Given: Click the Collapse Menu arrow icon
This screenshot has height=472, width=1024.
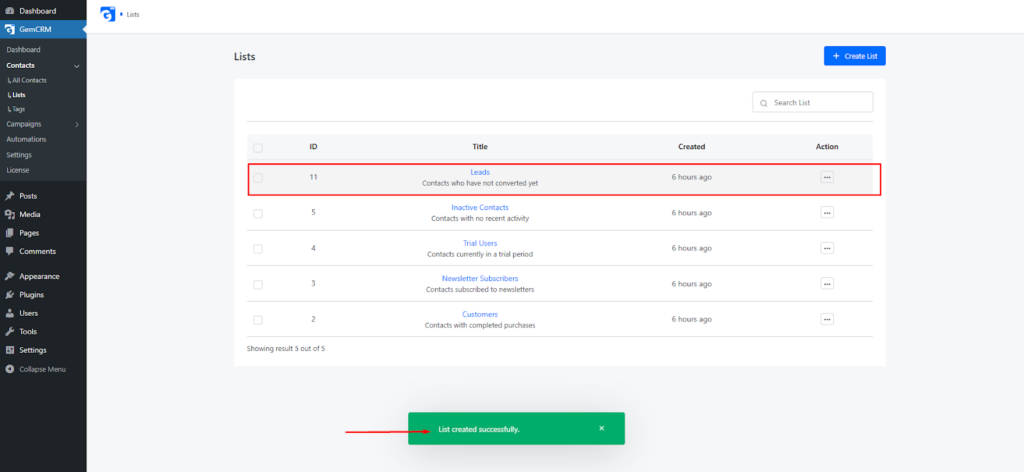Looking at the screenshot, I should point(10,369).
